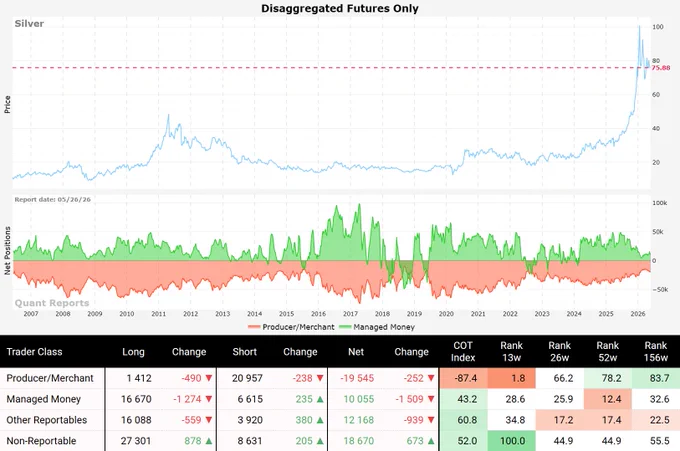The height and width of the screenshot is (451, 680).
Task: Click the 2017 year label on axis
Action: (x=350, y=314)
